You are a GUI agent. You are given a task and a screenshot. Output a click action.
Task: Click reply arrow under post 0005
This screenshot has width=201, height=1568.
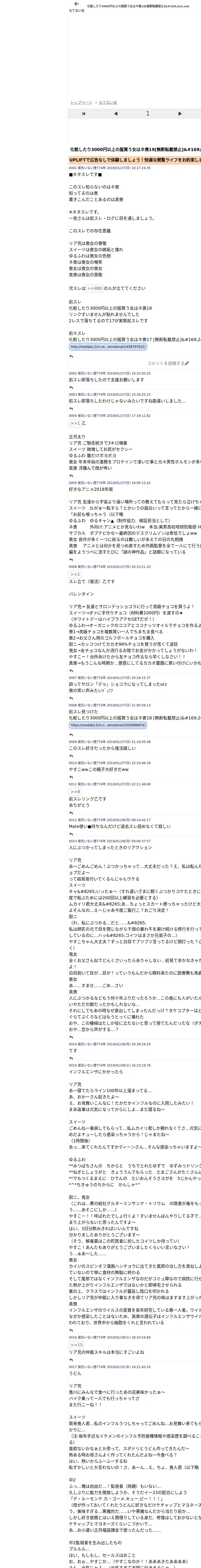click(x=71, y=560)
